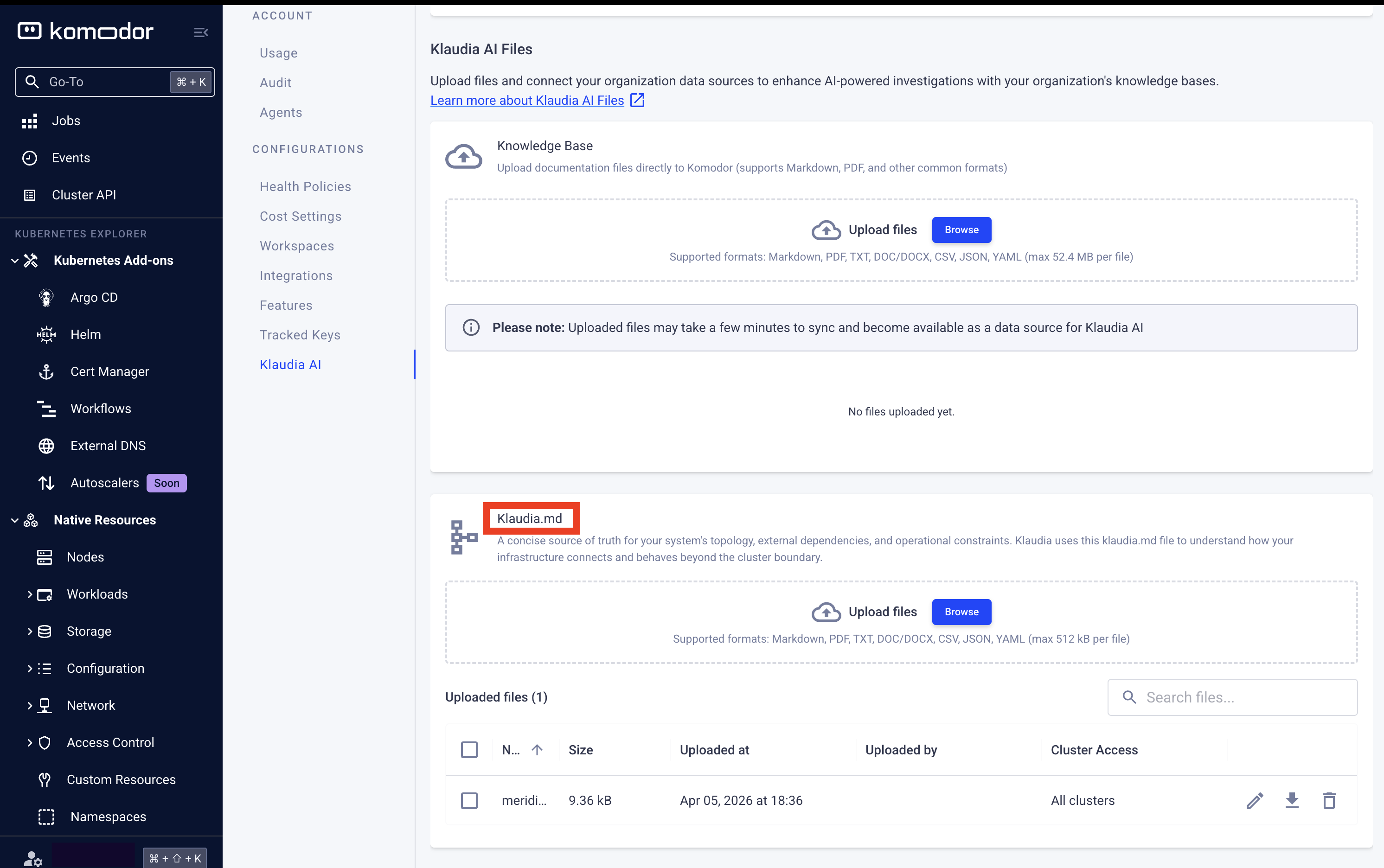
Task: Open External DNS view
Action: tap(108, 446)
